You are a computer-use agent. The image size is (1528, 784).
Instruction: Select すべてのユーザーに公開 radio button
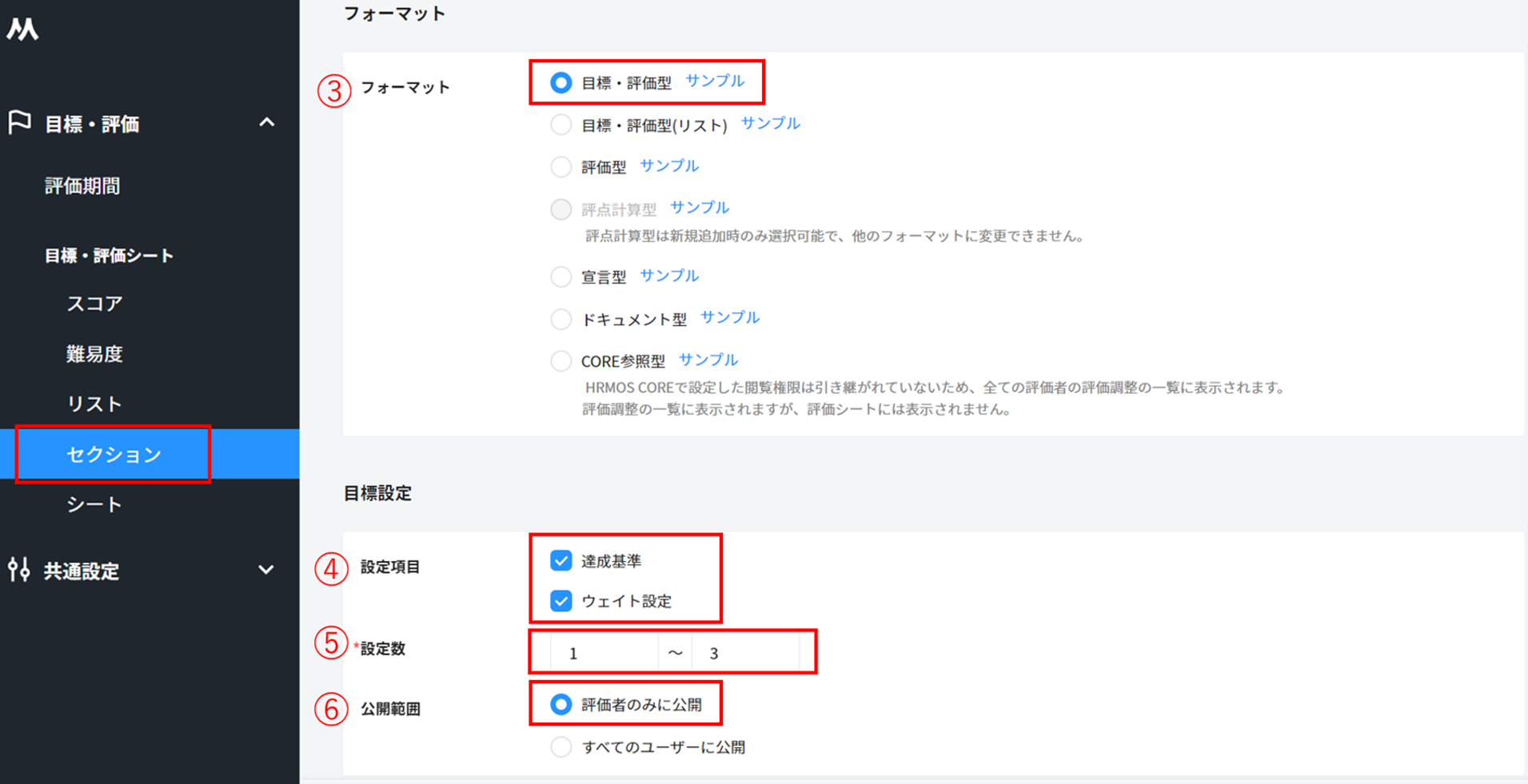pyautogui.click(x=561, y=746)
